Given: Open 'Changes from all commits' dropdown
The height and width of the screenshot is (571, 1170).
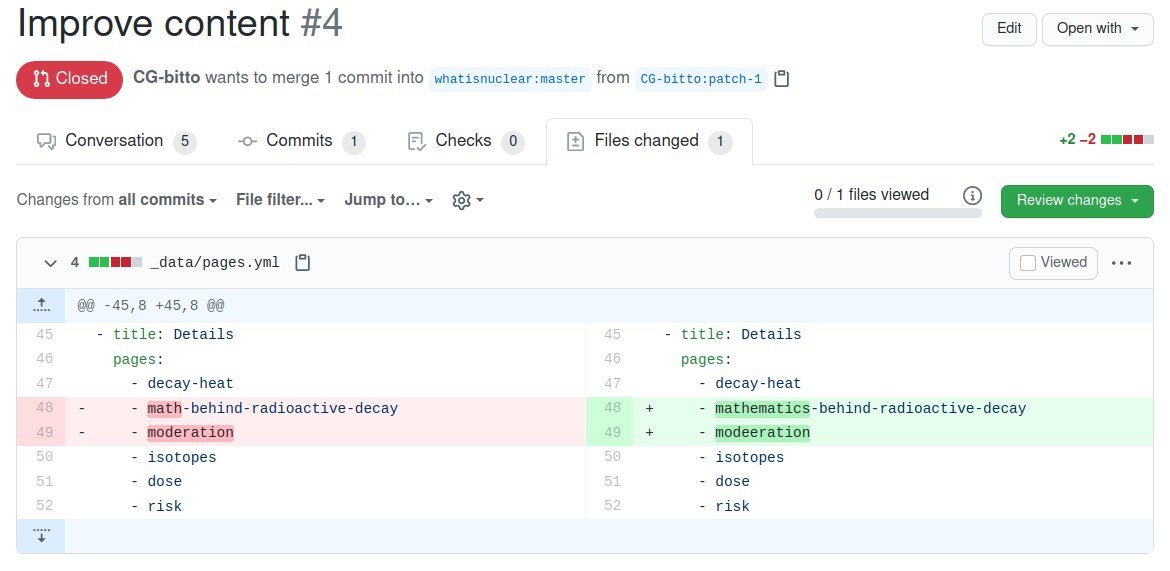Looking at the screenshot, I should pyautogui.click(x=116, y=200).
